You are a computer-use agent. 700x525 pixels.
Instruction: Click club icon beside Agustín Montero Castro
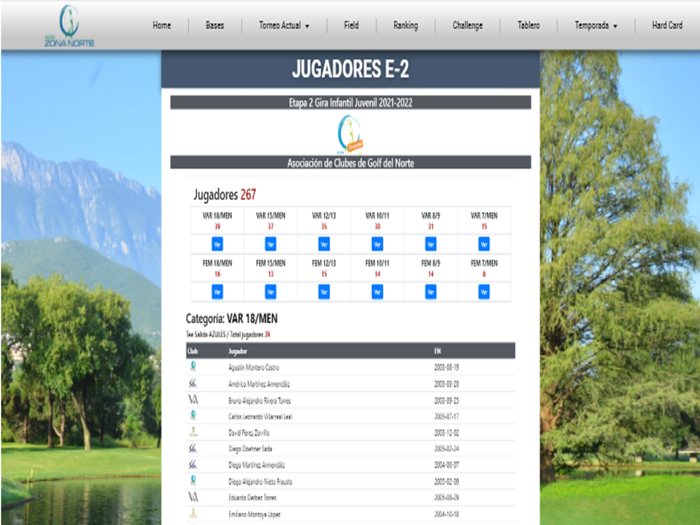point(193,367)
